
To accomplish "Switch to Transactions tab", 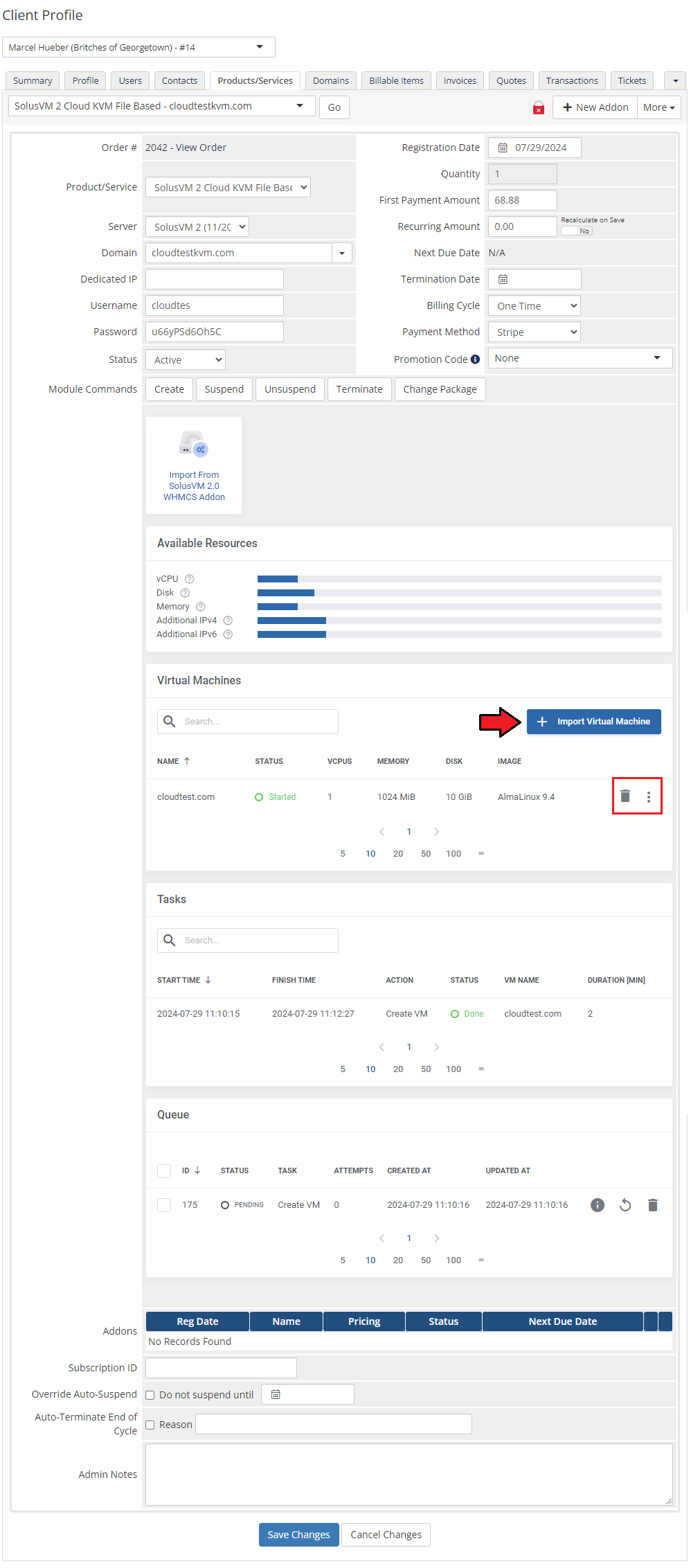I will [572, 80].
